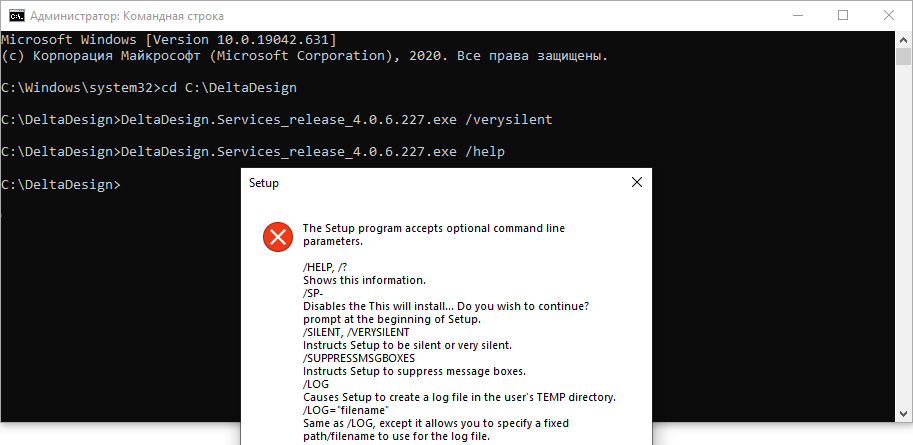Click the Microsoft Corporation copyright line
Image resolution: width=913 pixels, height=445 pixels.
[305, 56]
